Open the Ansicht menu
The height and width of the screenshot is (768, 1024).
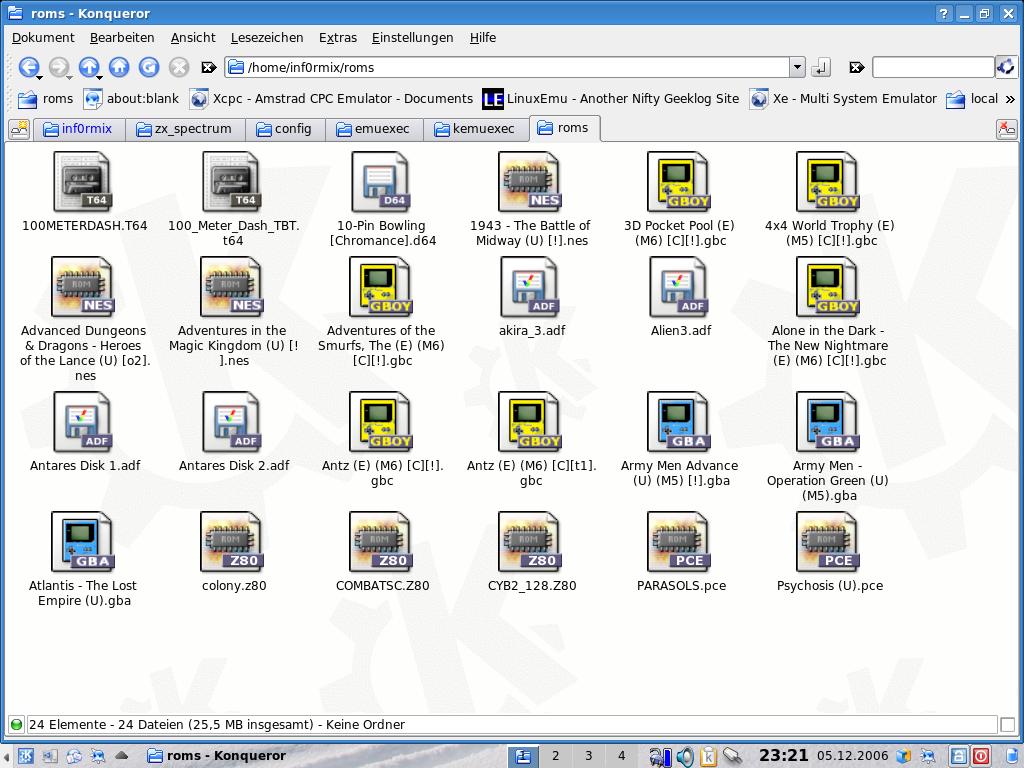(x=193, y=37)
